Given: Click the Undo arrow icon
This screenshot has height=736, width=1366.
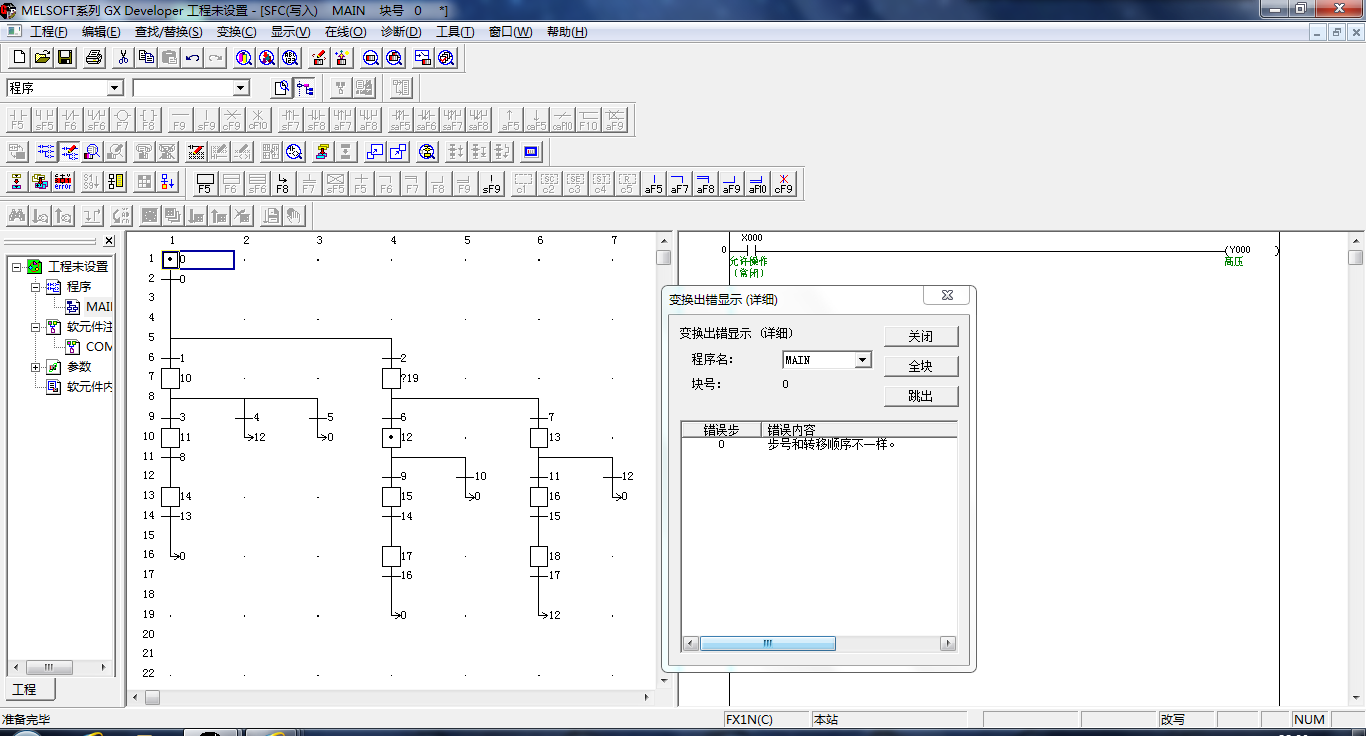Looking at the screenshot, I should pos(192,58).
